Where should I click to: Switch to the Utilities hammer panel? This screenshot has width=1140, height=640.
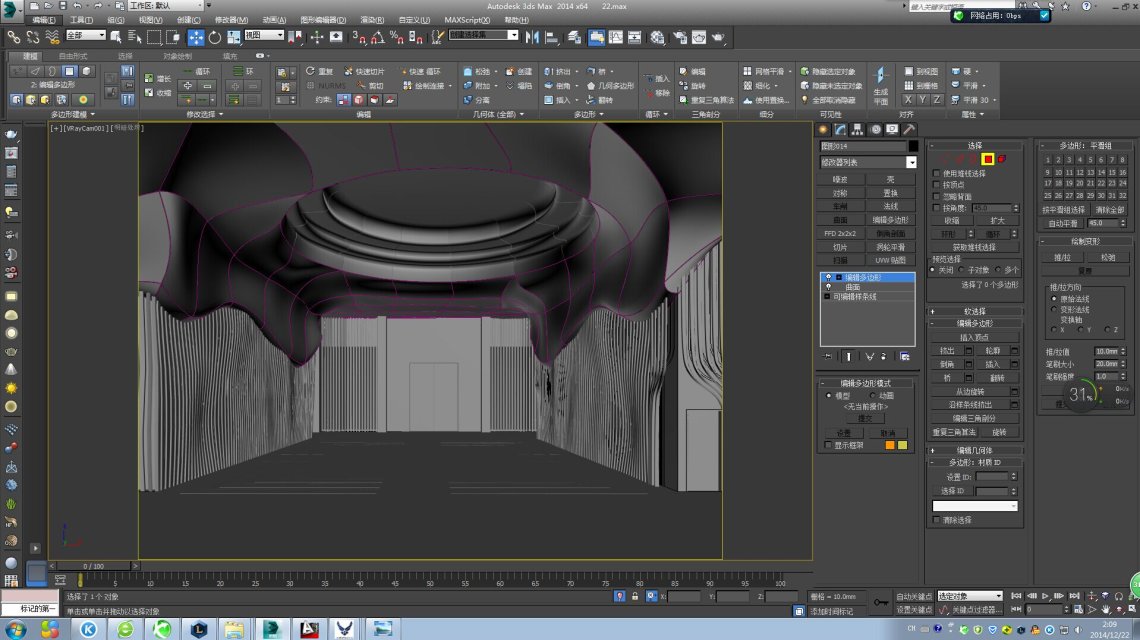(909, 129)
